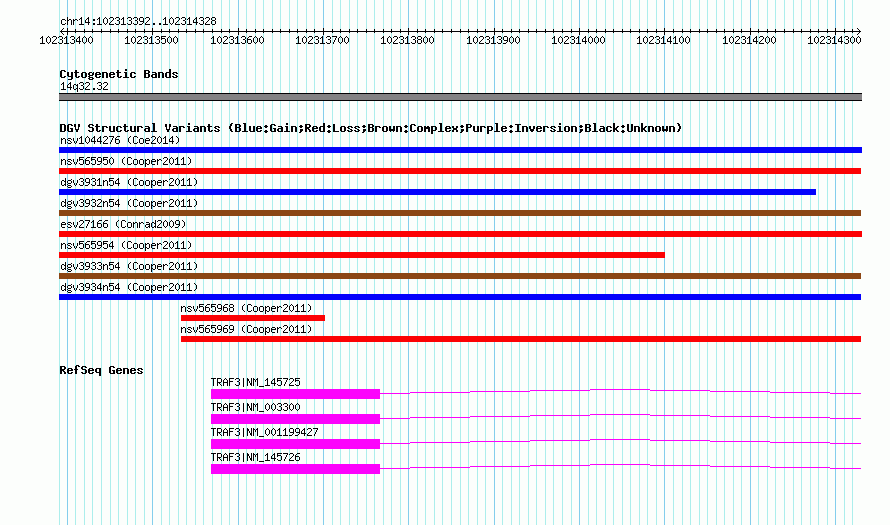This screenshot has height=525, width=890.
Task: Click the TRAF3|NM_145725 intron line
Action: click(620, 390)
